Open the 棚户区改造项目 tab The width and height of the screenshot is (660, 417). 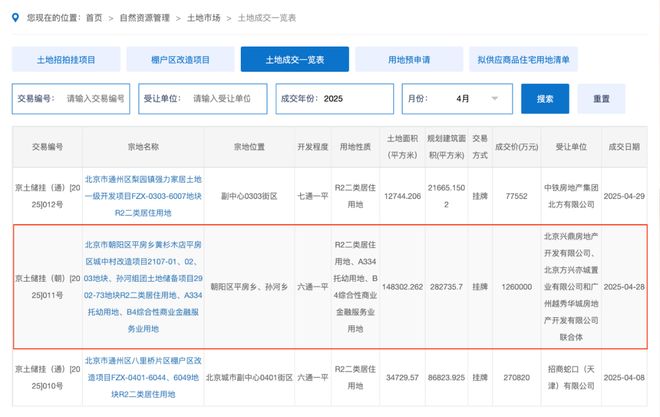pos(180,60)
